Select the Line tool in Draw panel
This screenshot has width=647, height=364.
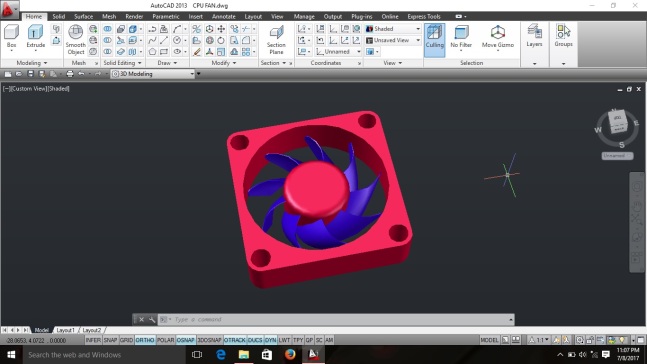coord(164,40)
